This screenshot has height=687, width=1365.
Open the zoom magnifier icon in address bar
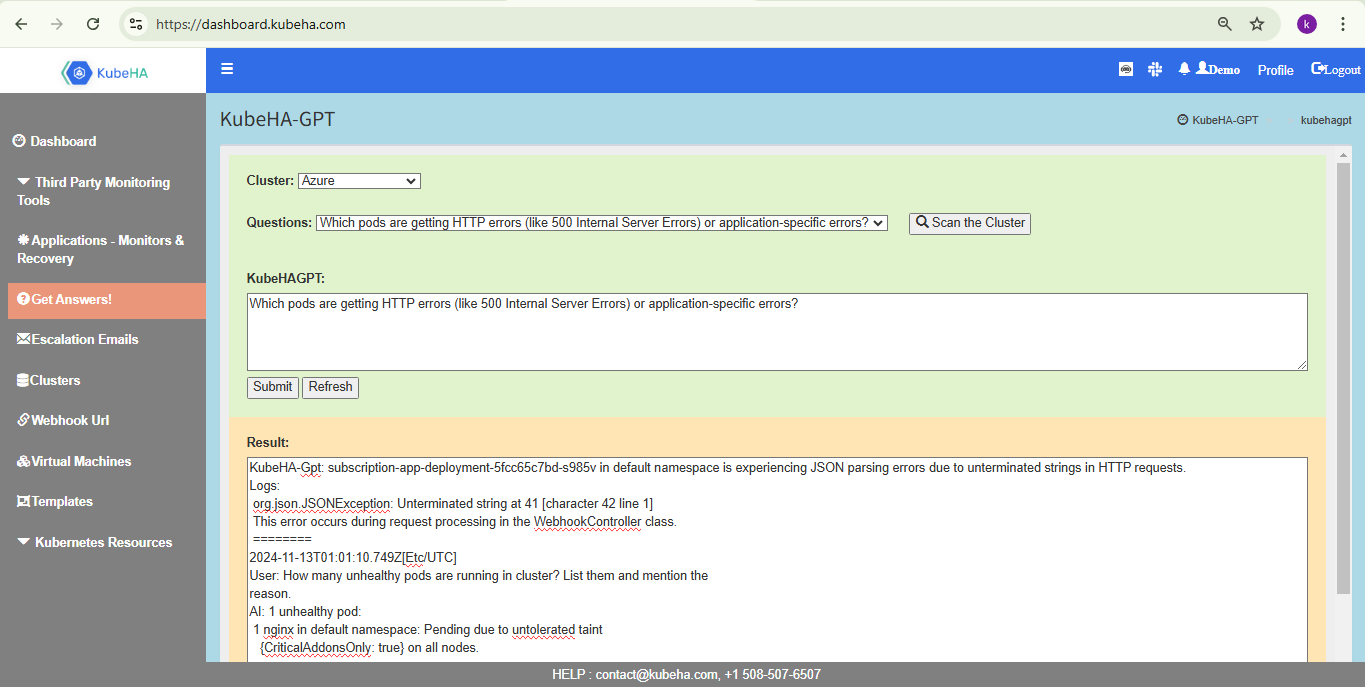[1225, 24]
